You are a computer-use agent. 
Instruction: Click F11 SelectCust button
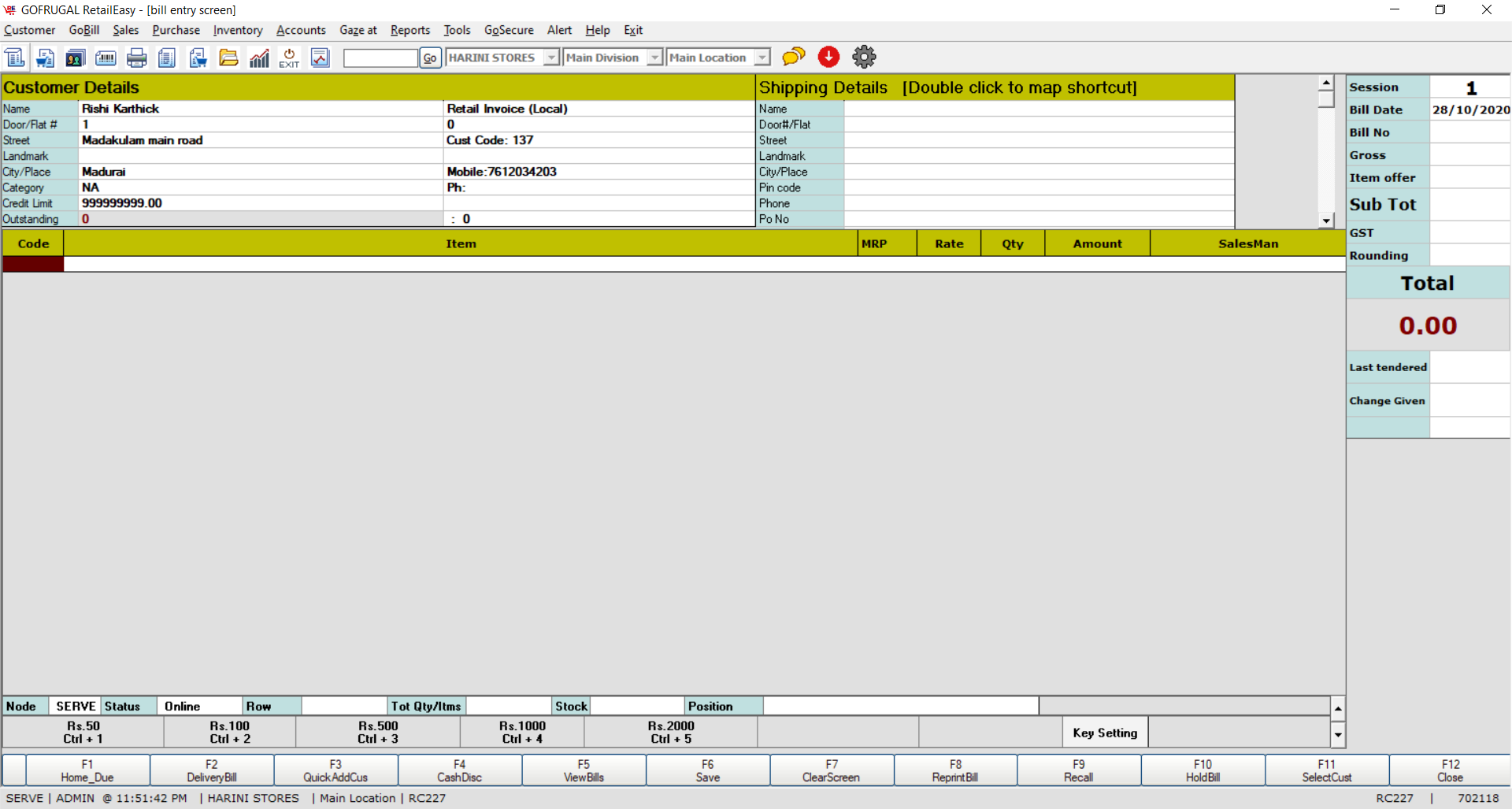tap(1327, 770)
